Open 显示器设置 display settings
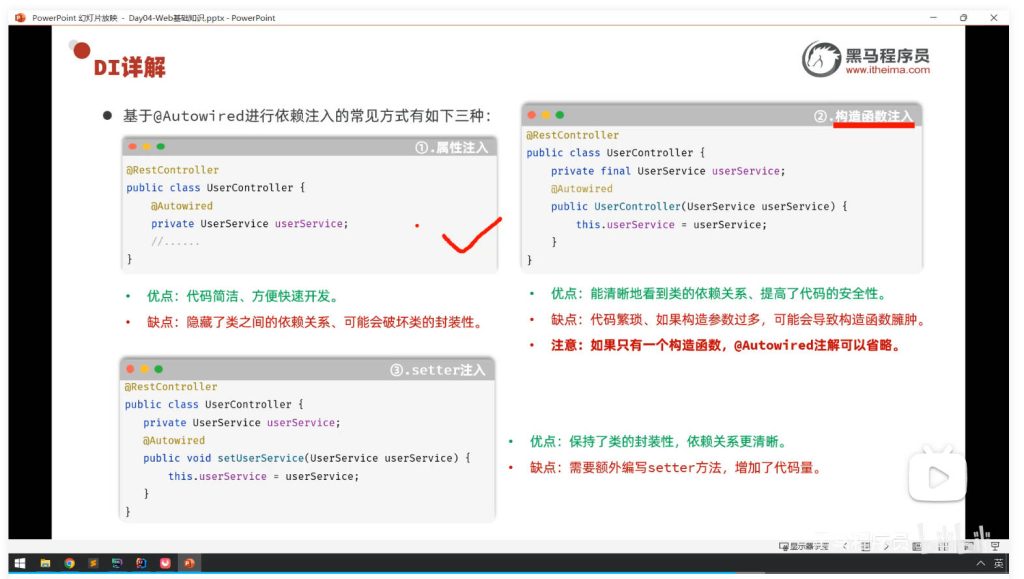The image size is (1024, 579). coord(804,546)
